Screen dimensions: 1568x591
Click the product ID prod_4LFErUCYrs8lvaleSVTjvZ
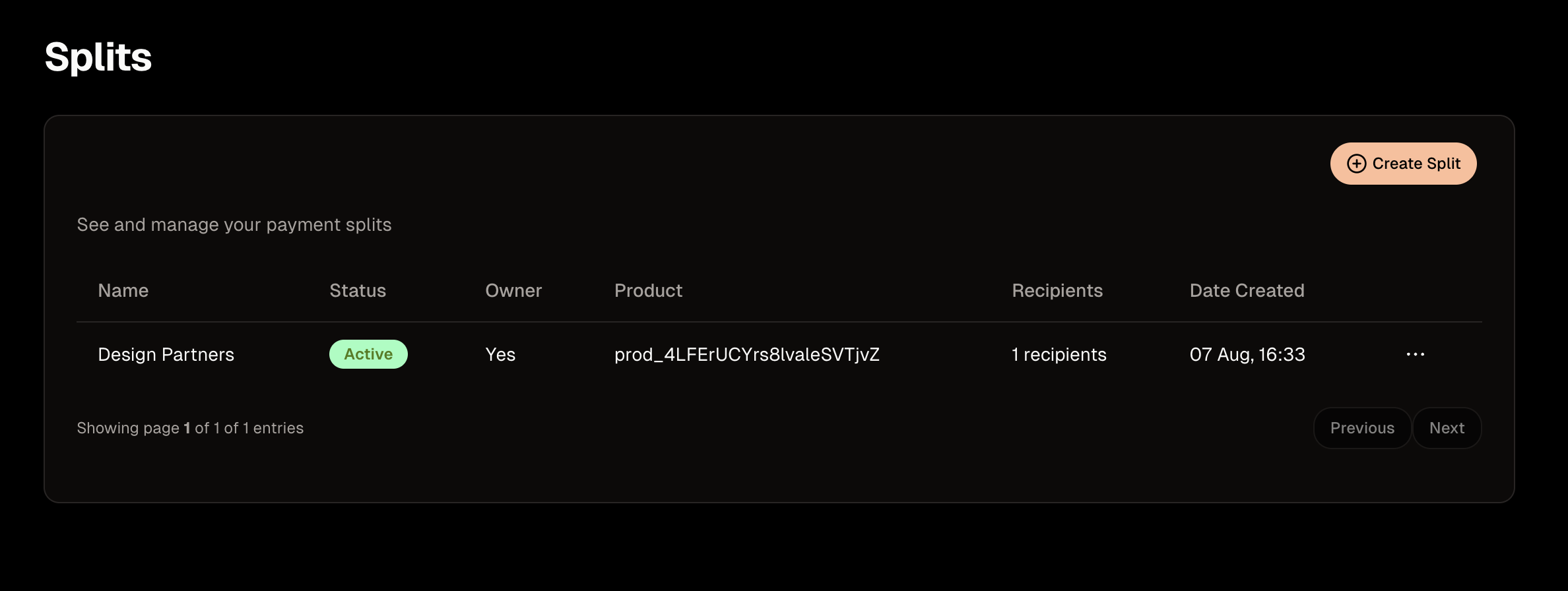pos(747,355)
